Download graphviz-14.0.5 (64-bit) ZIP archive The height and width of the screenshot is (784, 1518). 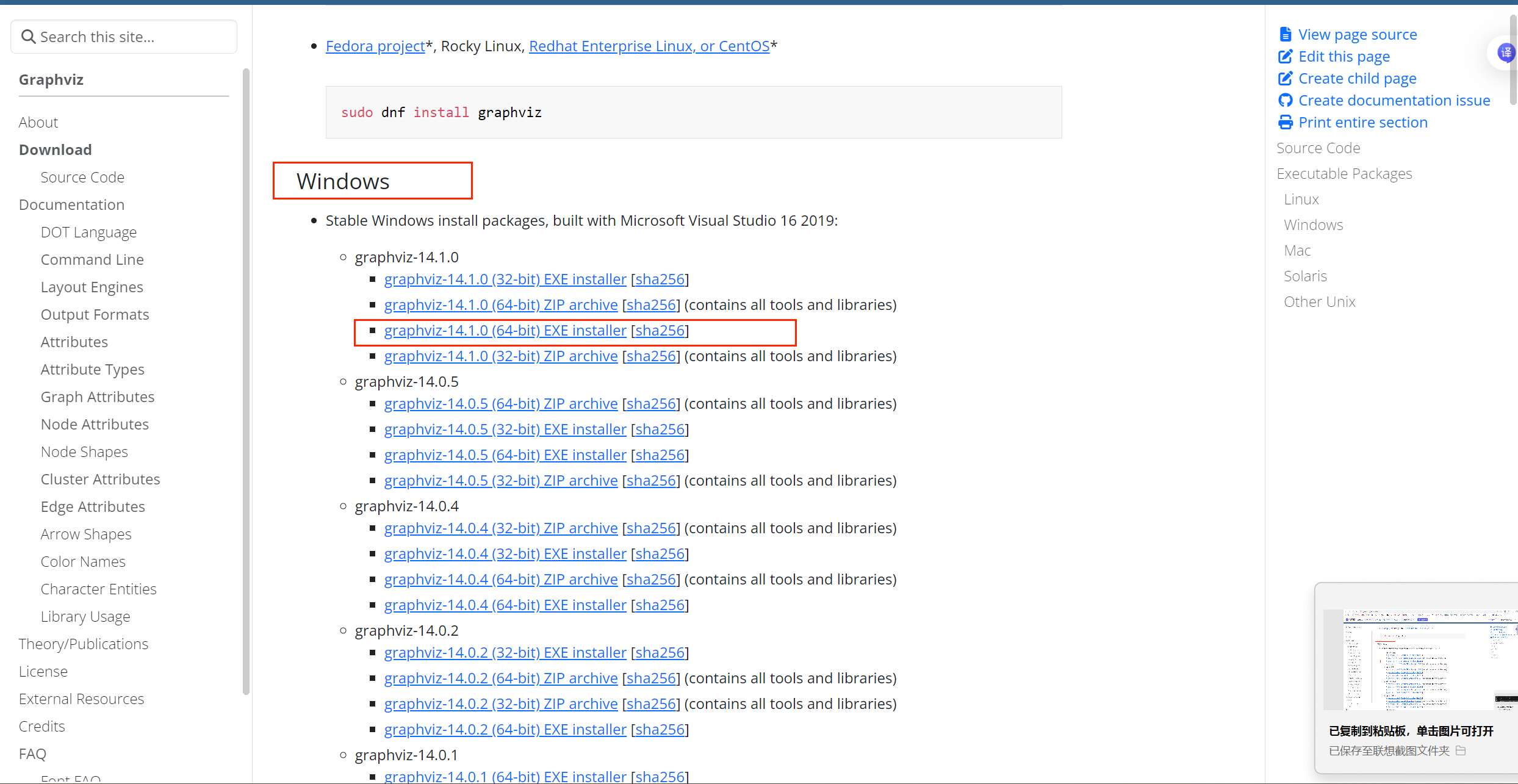click(501, 404)
